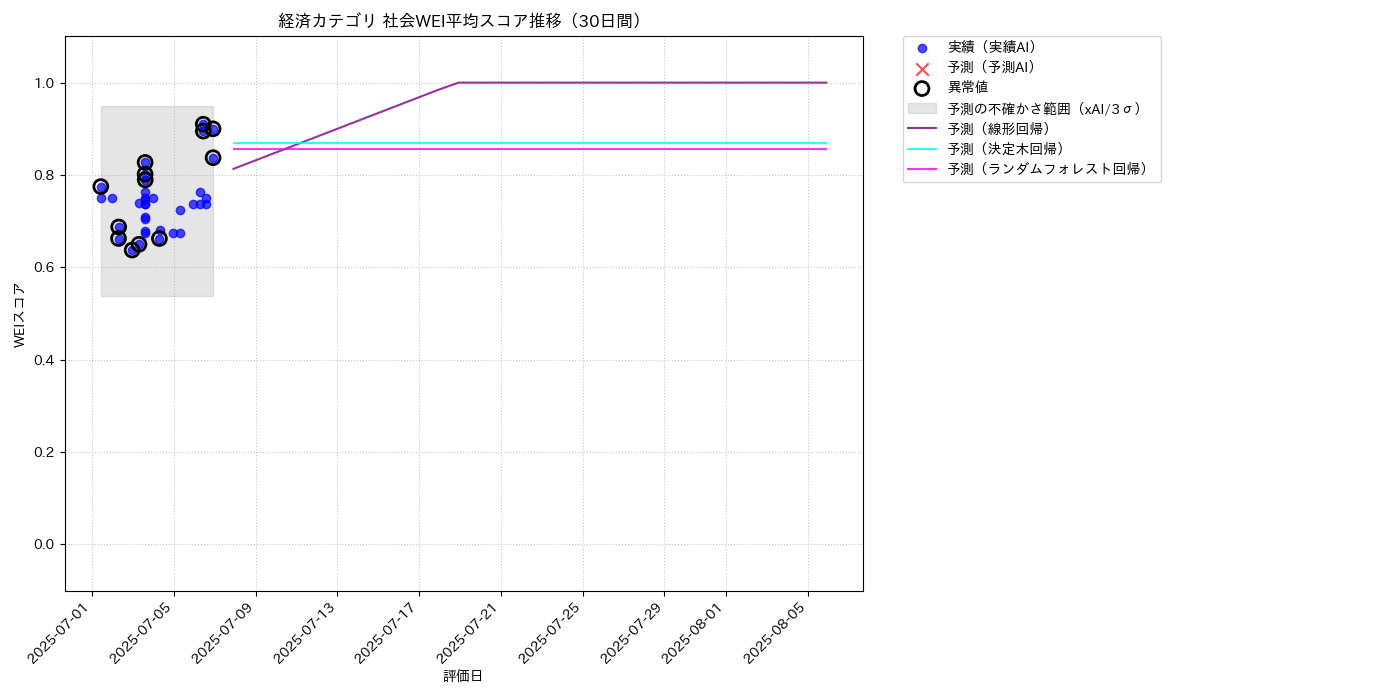Click the red X legend marker for 予測AI
This screenshot has height=700, width=1400.
coord(922,68)
